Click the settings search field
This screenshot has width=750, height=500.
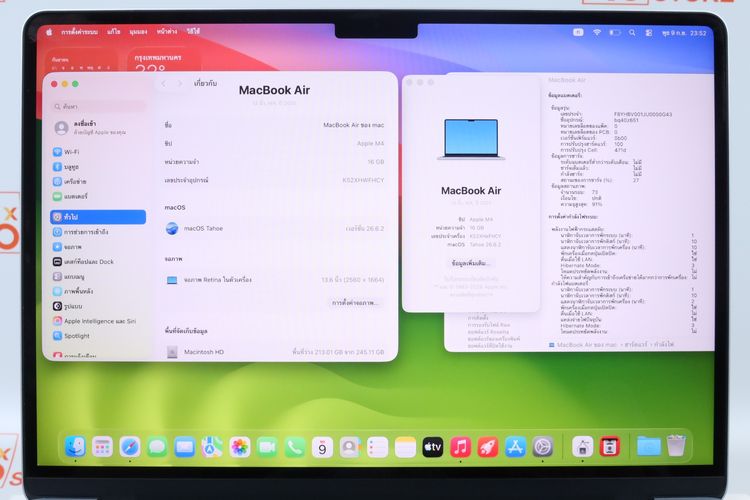(98, 106)
